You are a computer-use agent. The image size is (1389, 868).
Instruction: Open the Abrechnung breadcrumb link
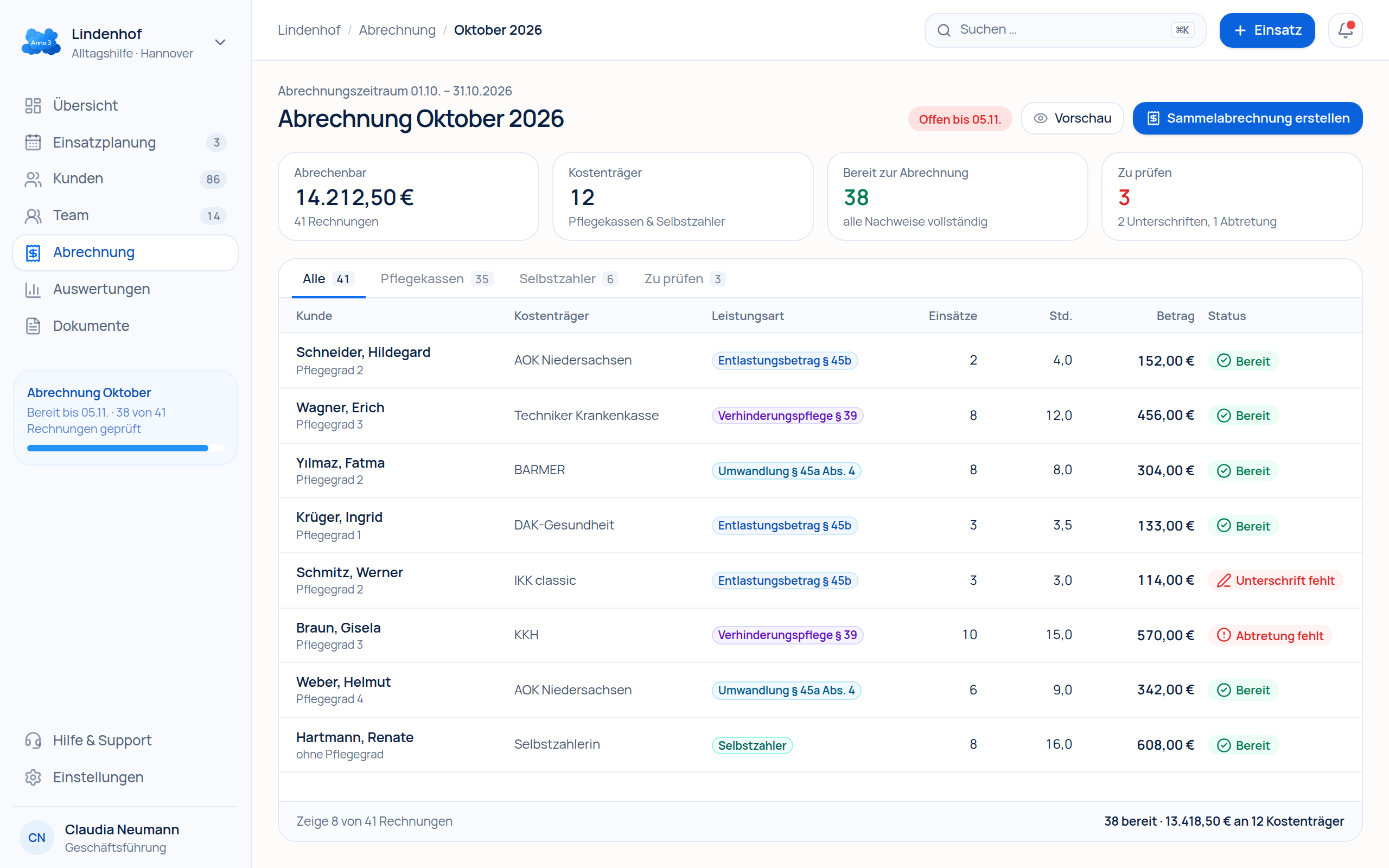(397, 30)
